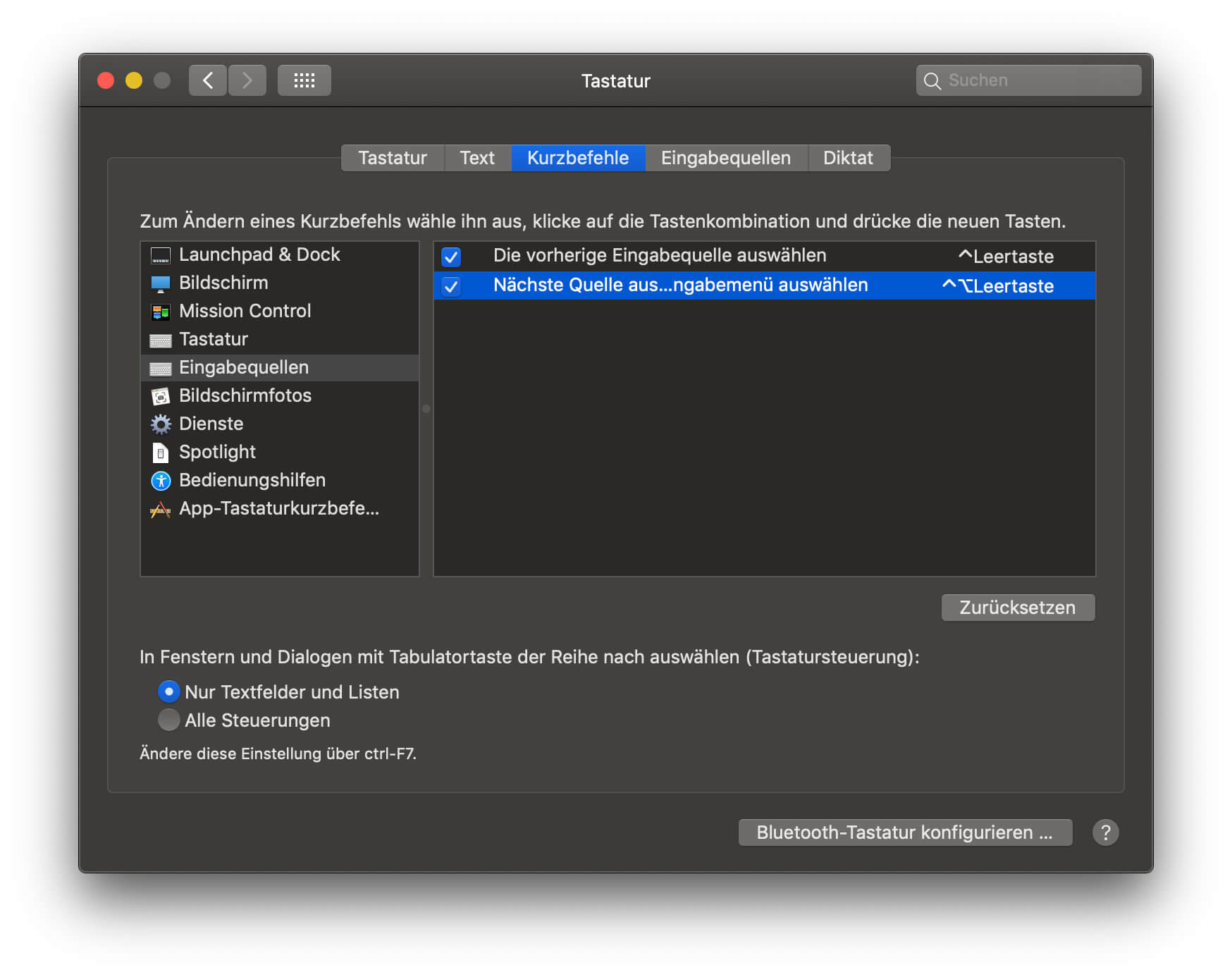Select the 'Dienste' category

coord(280,424)
